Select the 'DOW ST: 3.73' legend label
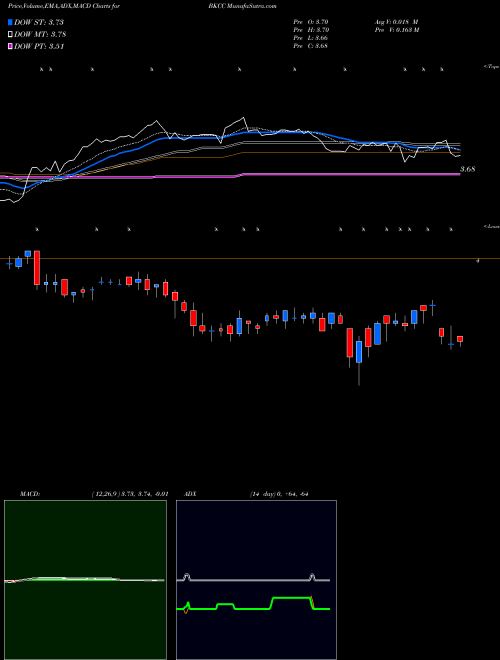Image resolution: width=500 pixels, height=660 pixels. [x=39, y=22]
